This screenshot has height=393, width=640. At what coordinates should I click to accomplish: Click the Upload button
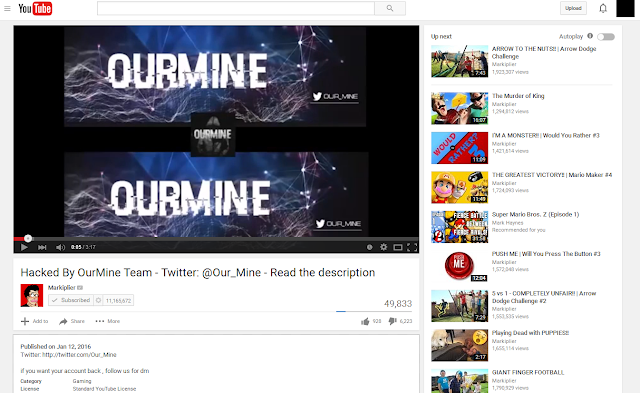[x=573, y=8]
